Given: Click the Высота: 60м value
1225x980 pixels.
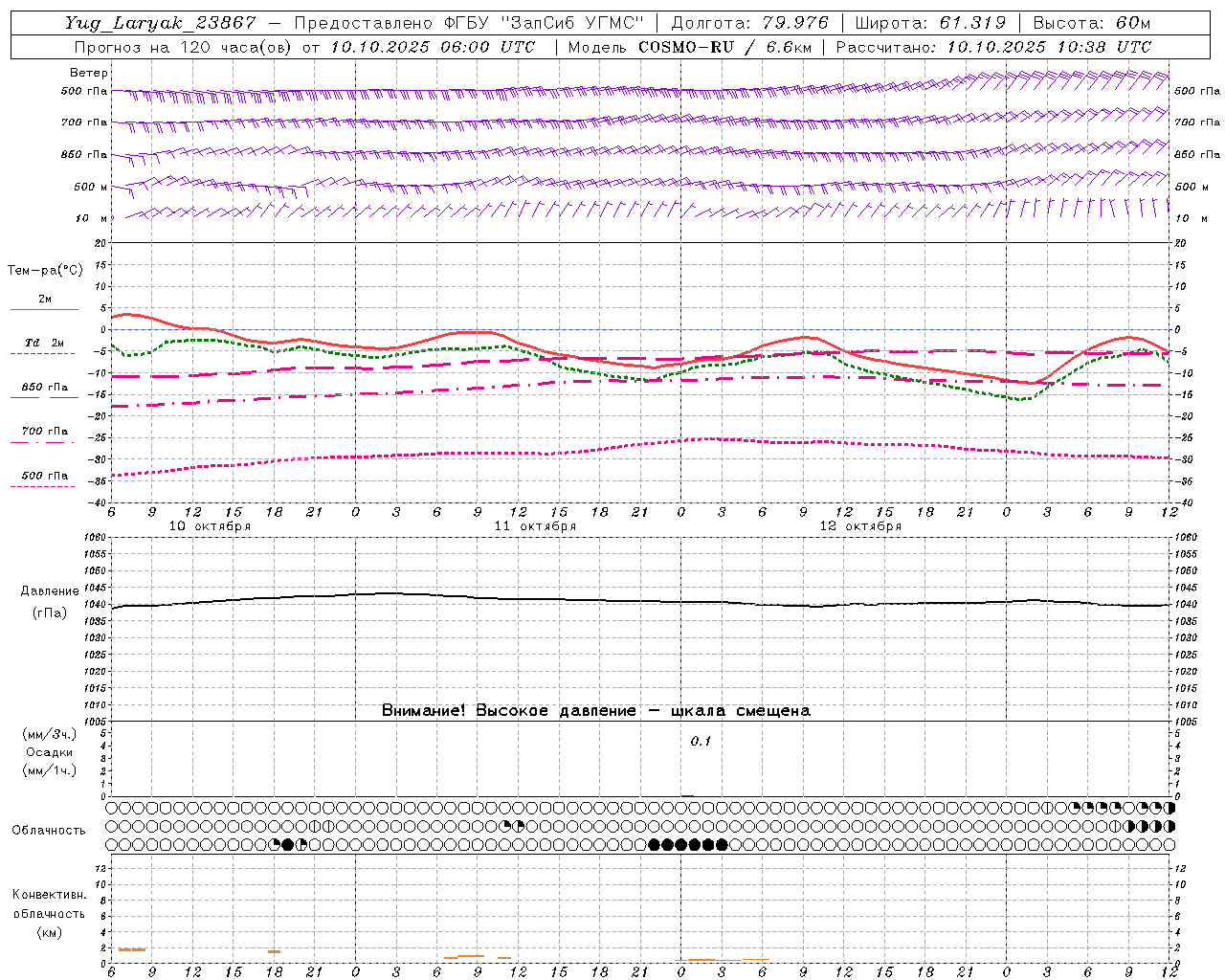Looking at the screenshot, I should pyautogui.click(x=1090, y=23).
